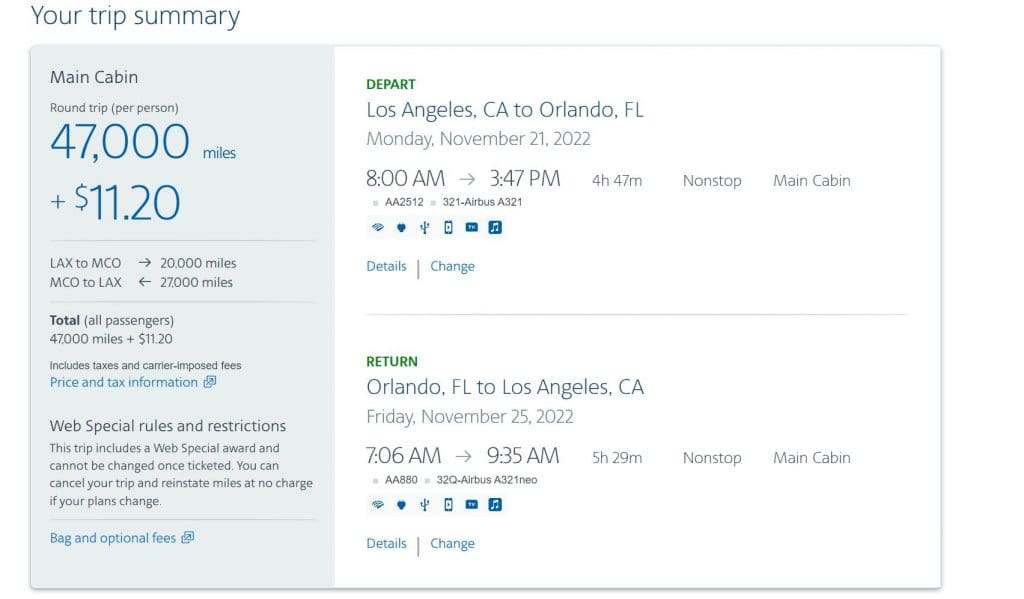Click the personal device entertainment icon for AA2512

coord(448,227)
